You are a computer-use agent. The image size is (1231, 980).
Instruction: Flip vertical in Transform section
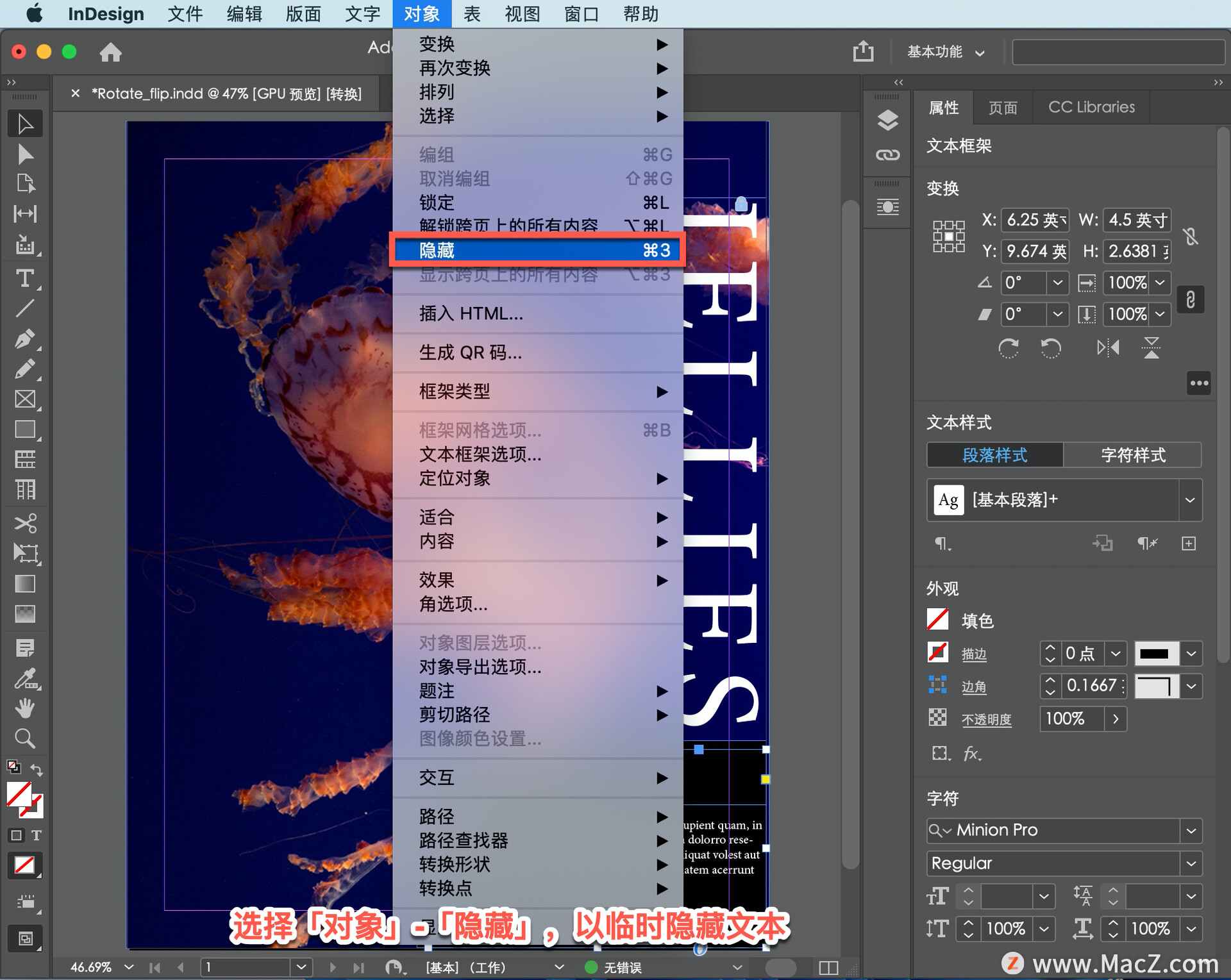pos(1151,348)
